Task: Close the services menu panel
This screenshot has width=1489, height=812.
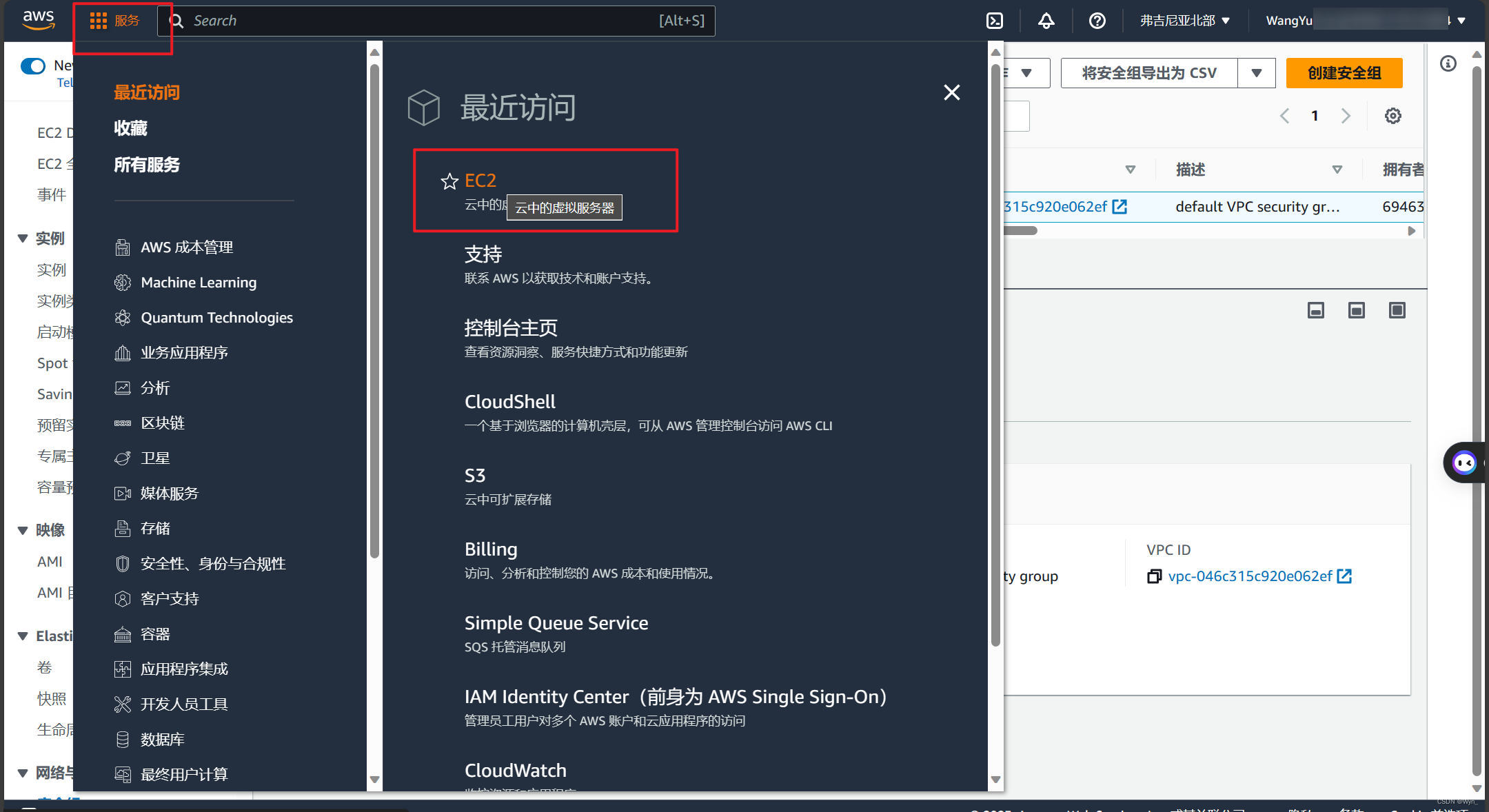Action: [x=951, y=92]
